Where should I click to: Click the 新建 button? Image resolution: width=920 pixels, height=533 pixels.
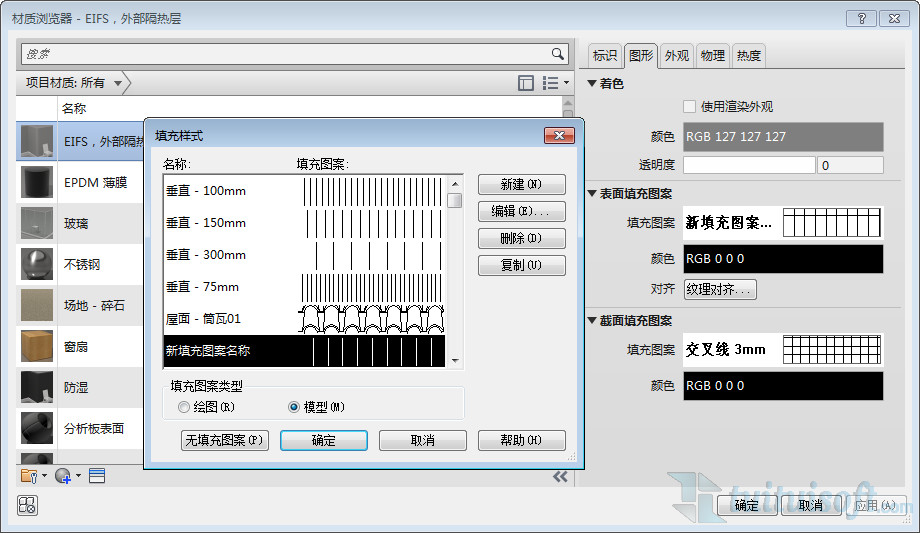click(522, 184)
